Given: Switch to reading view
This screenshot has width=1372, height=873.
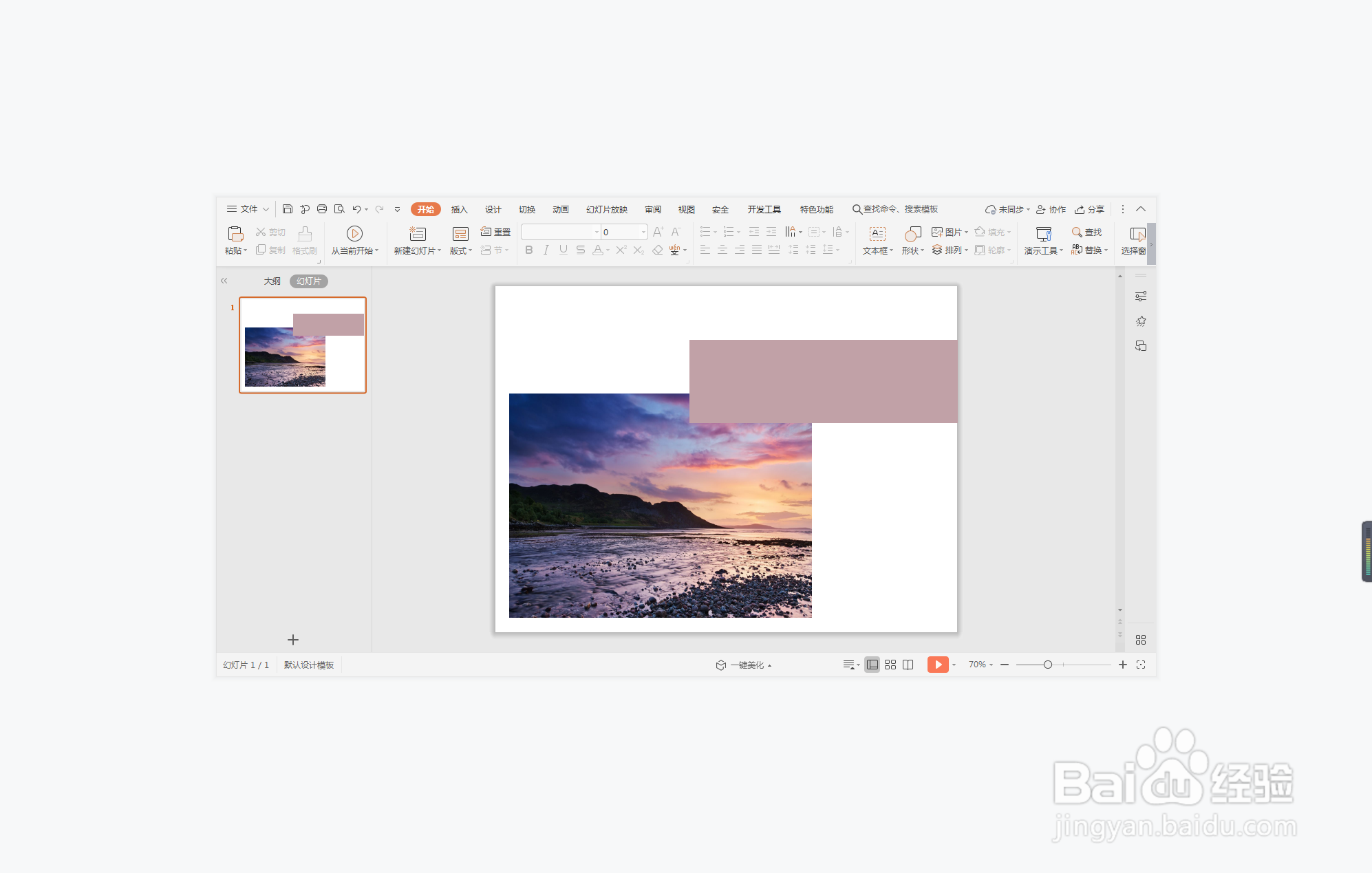Looking at the screenshot, I should [x=908, y=665].
